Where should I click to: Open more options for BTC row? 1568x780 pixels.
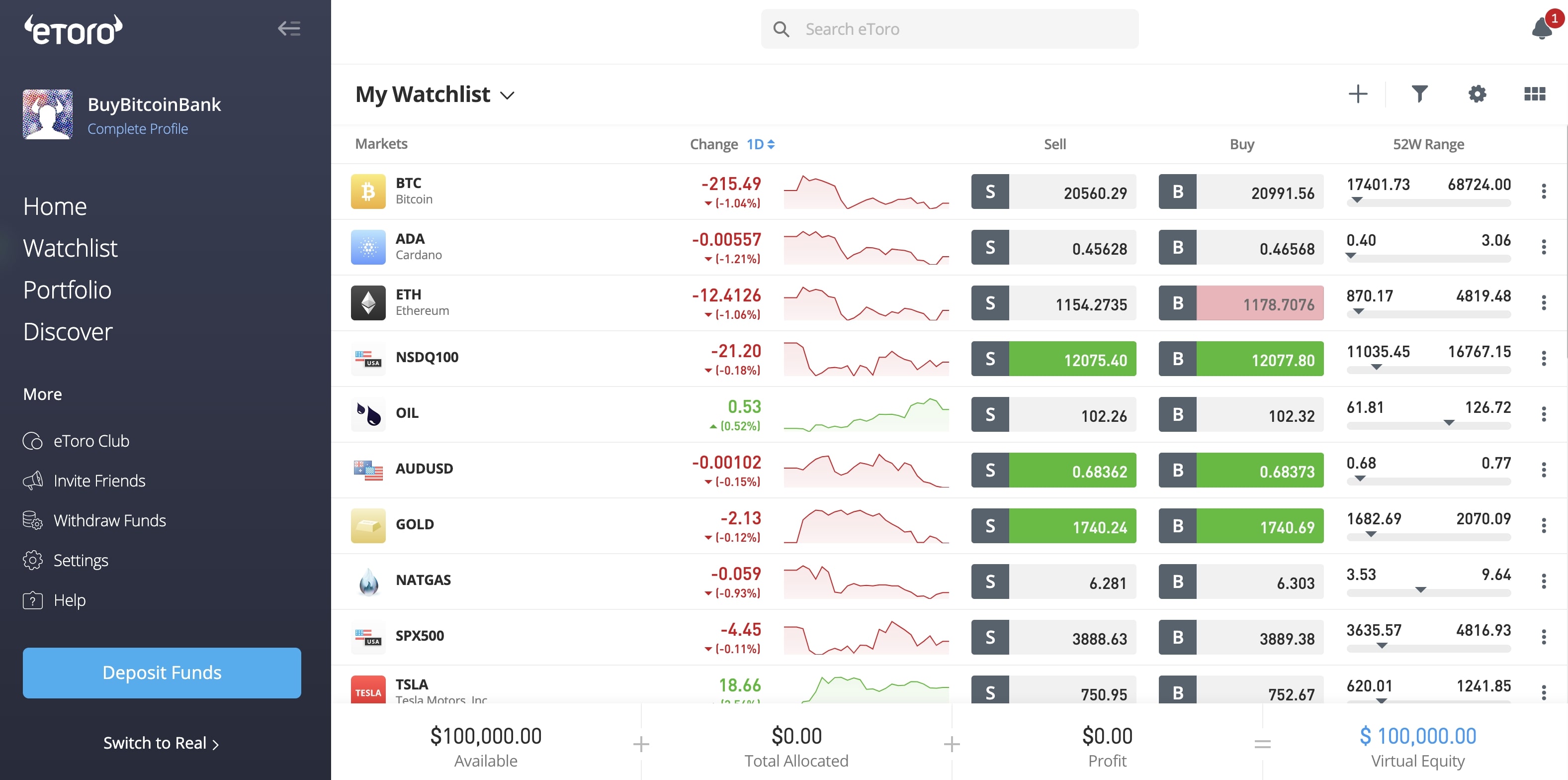[1544, 191]
